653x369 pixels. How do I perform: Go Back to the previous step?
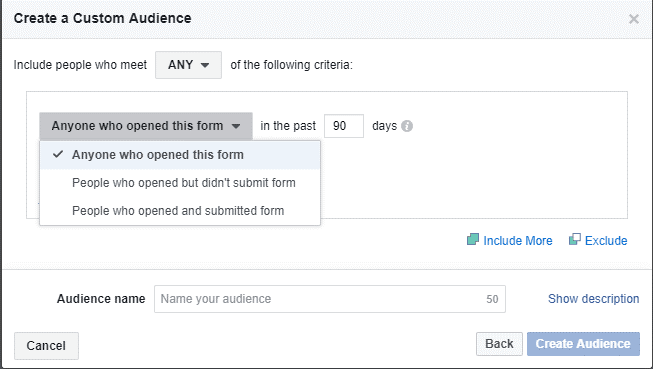point(499,344)
